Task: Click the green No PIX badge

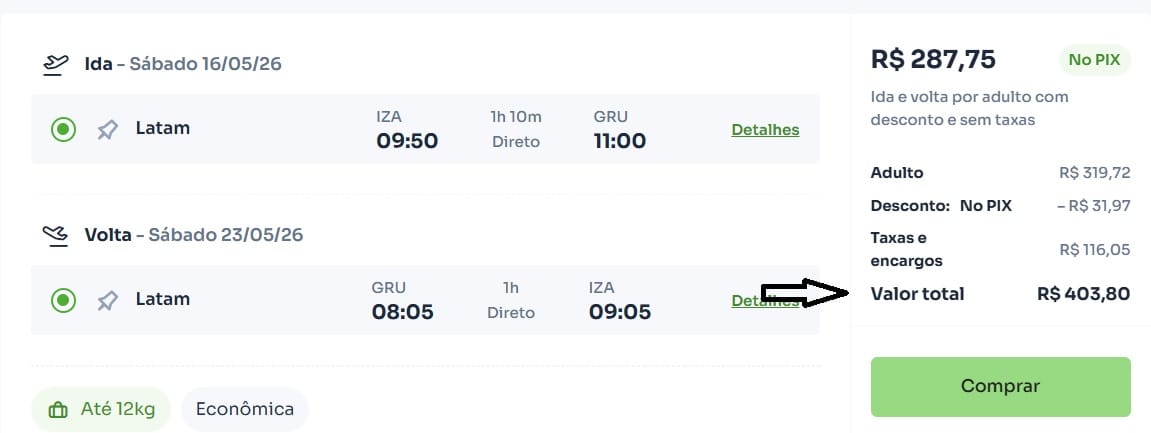Action: coord(1094,60)
